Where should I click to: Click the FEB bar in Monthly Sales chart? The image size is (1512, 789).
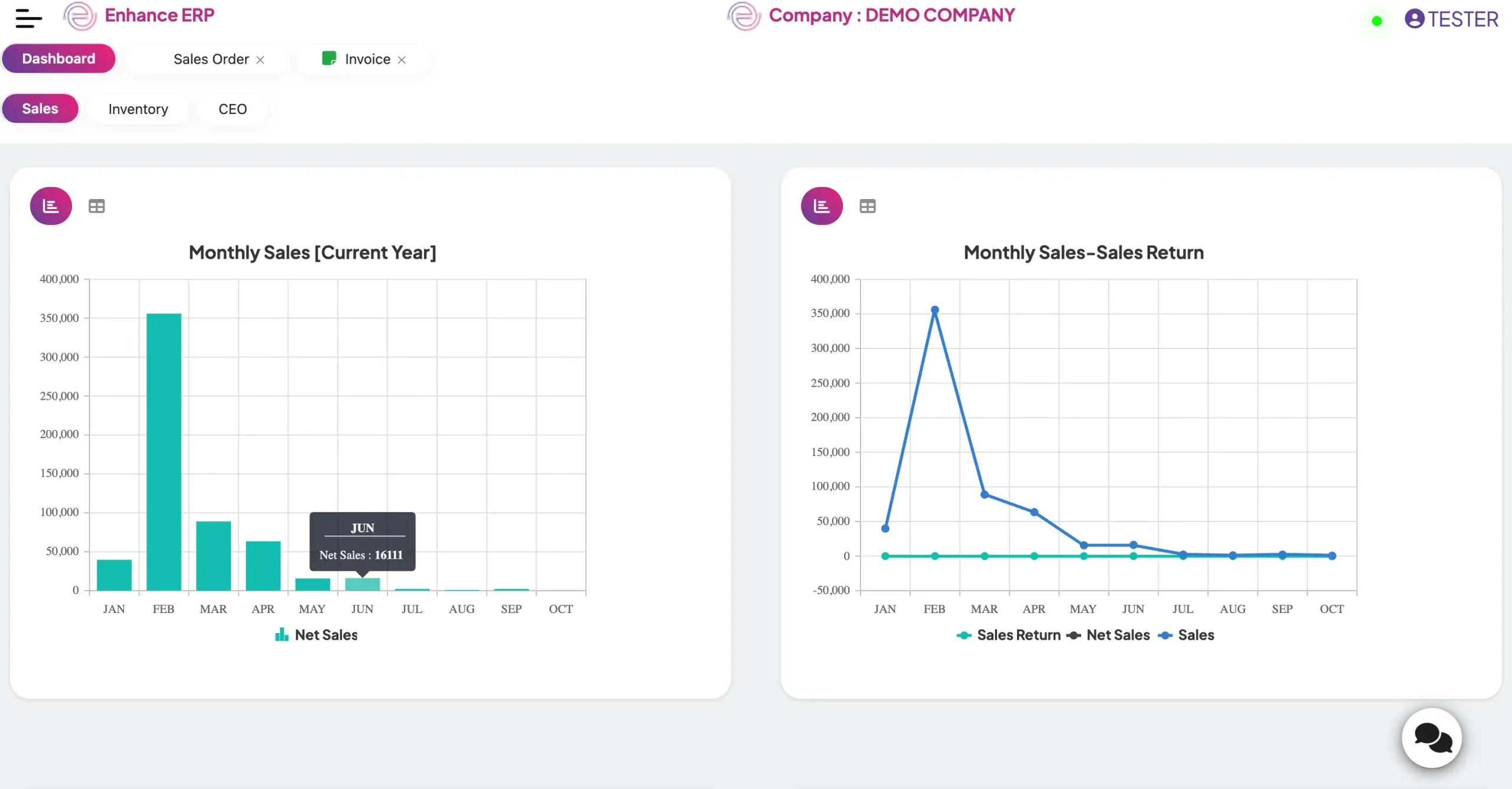tap(164, 452)
